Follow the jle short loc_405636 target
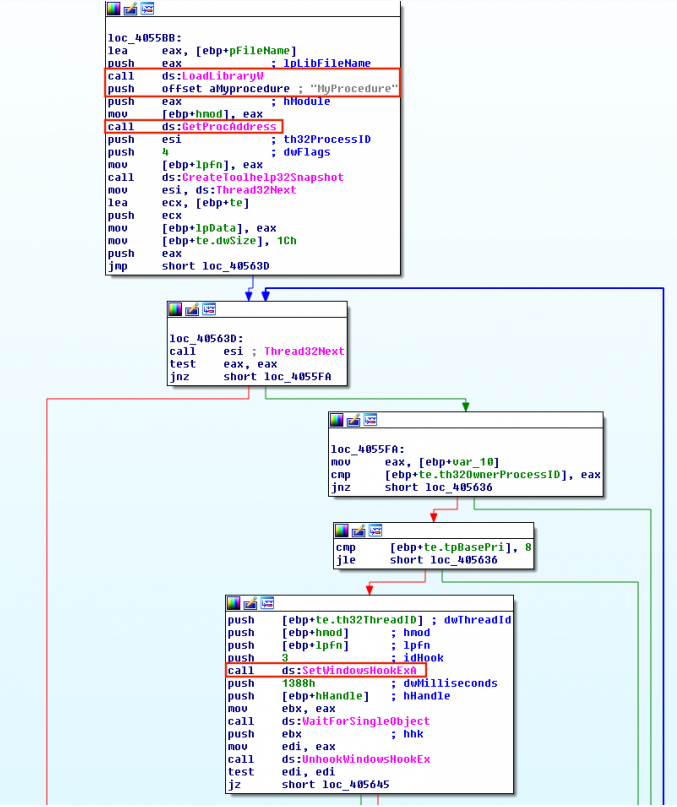Screen dimensions: 677x807 click(x=464, y=560)
